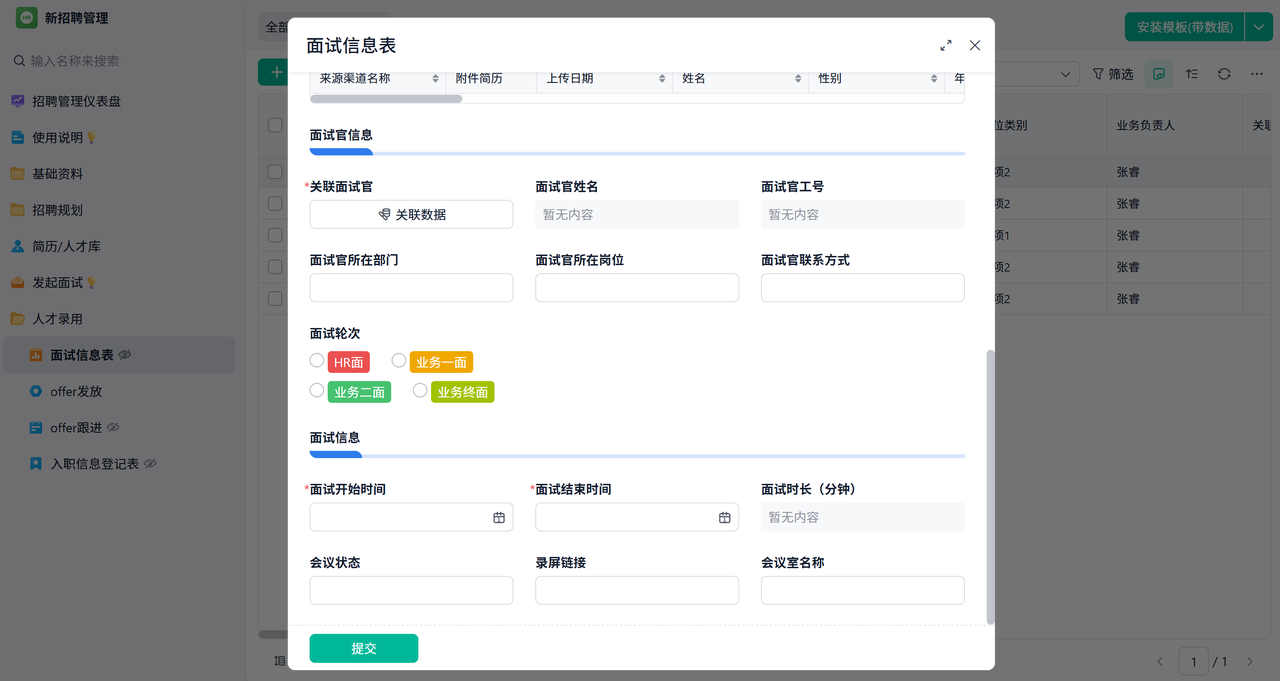Sort the 性别 column in the subtable

[934, 78]
